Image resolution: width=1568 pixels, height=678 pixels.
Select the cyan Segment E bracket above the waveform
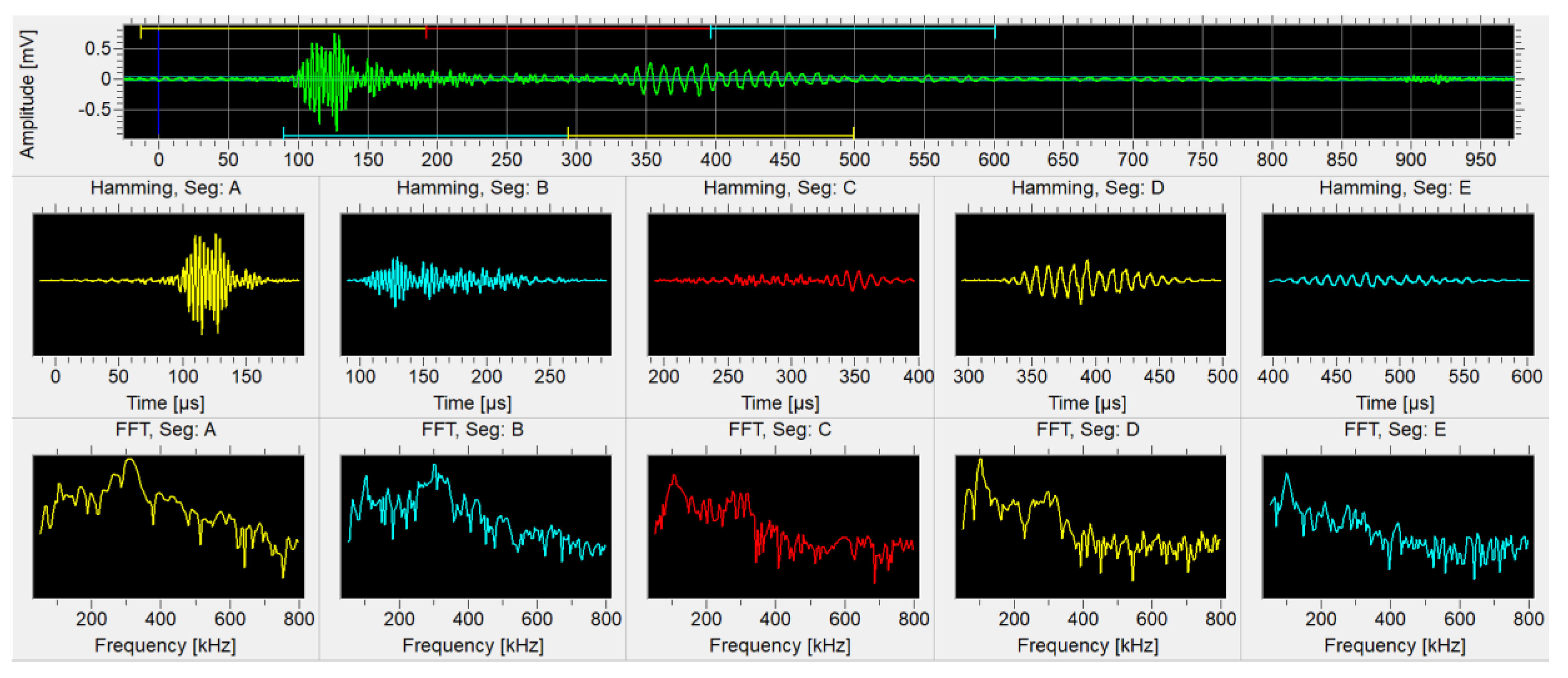tap(852, 27)
